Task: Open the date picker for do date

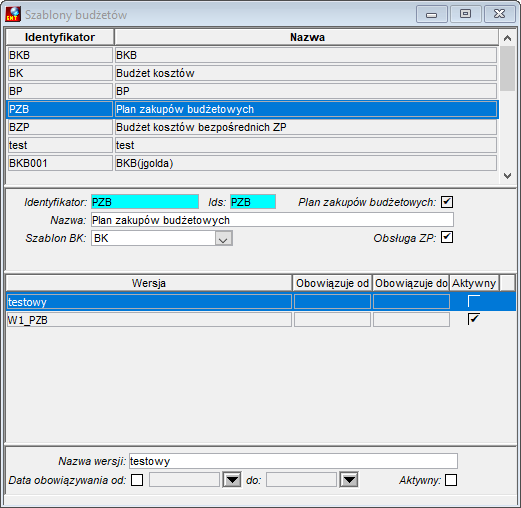Action: tap(349, 480)
